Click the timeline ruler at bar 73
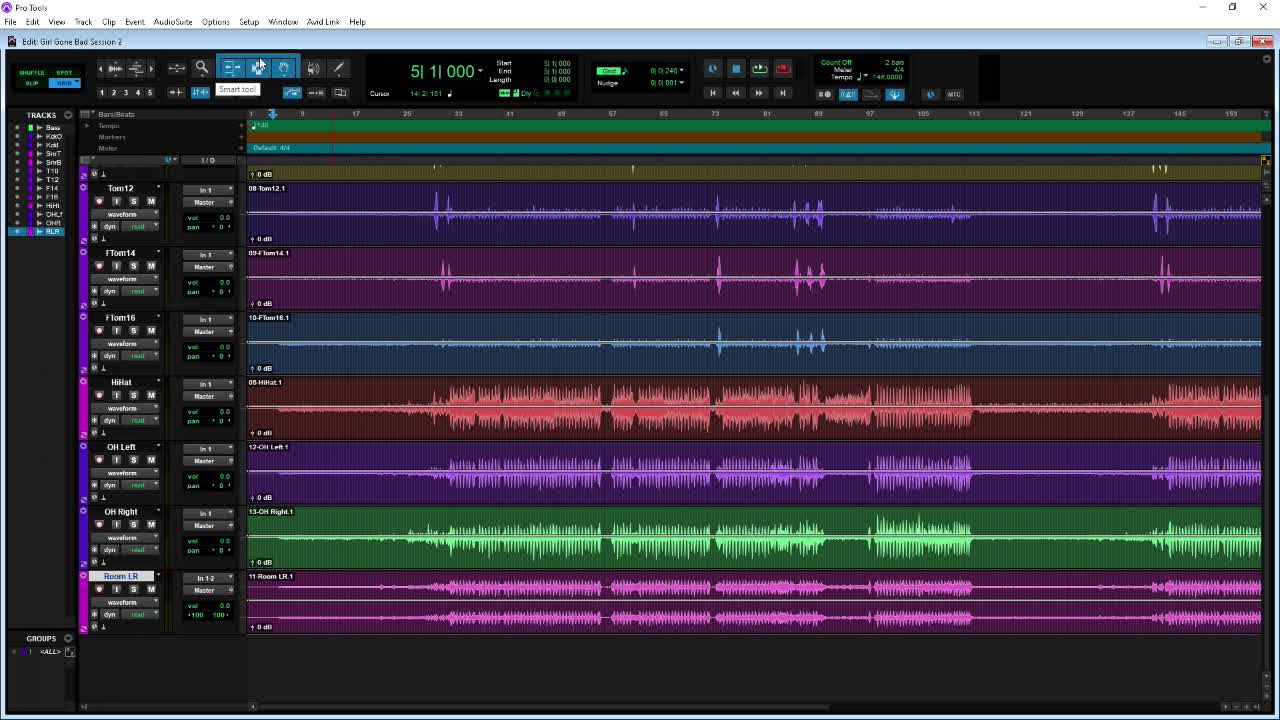This screenshot has height=720, width=1280. pyautogui.click(x=715, y=114)
